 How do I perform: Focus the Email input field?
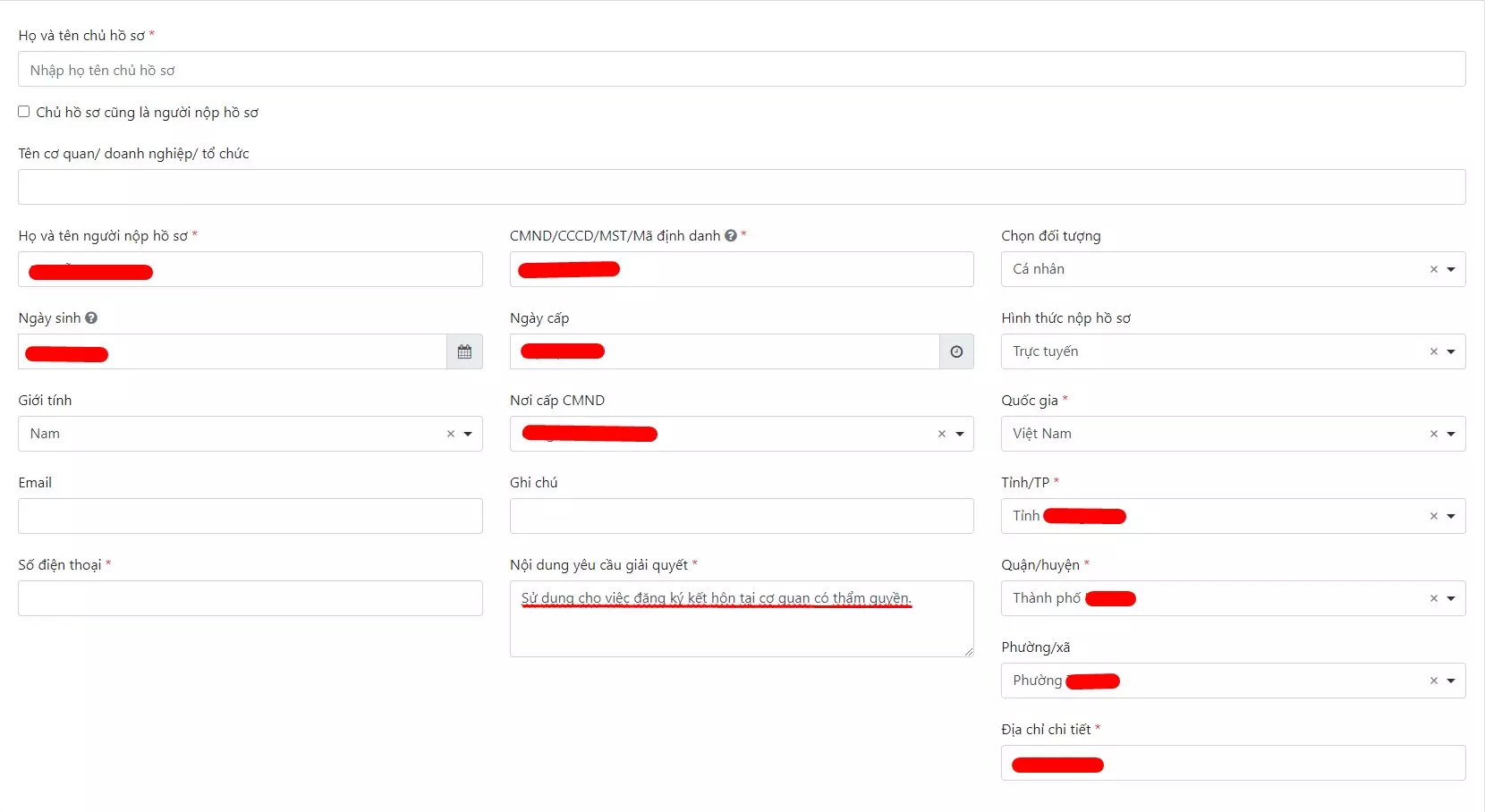coord(250,516)
